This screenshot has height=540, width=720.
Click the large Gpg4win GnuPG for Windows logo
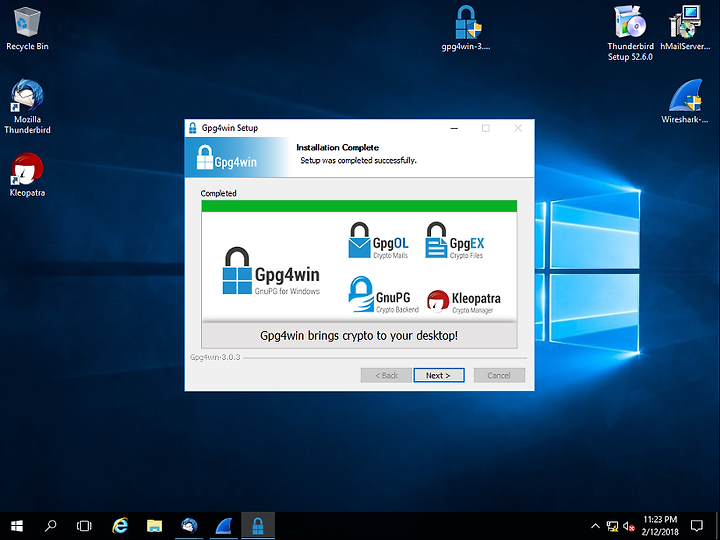pos(271,271)
